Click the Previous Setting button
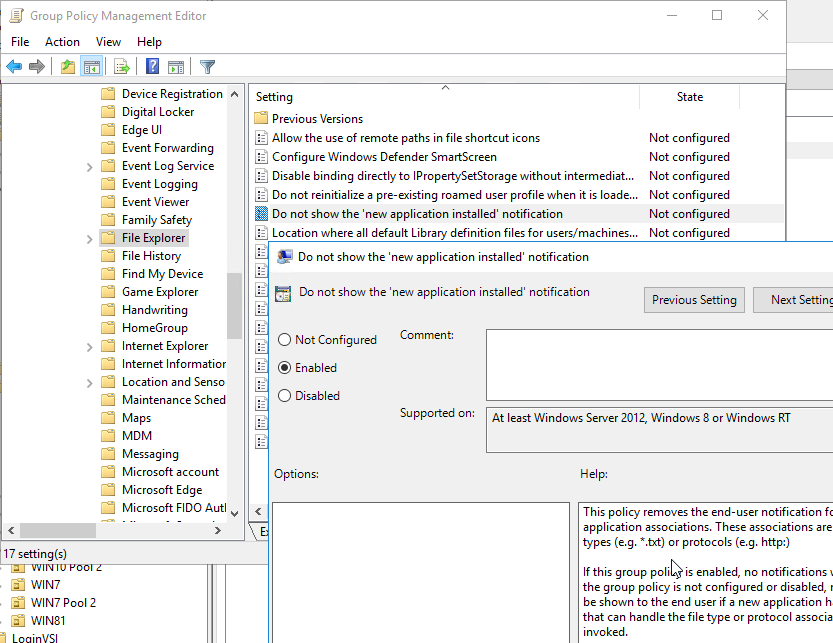The width and height of the screenshot is (833, 643). [694, 300]
